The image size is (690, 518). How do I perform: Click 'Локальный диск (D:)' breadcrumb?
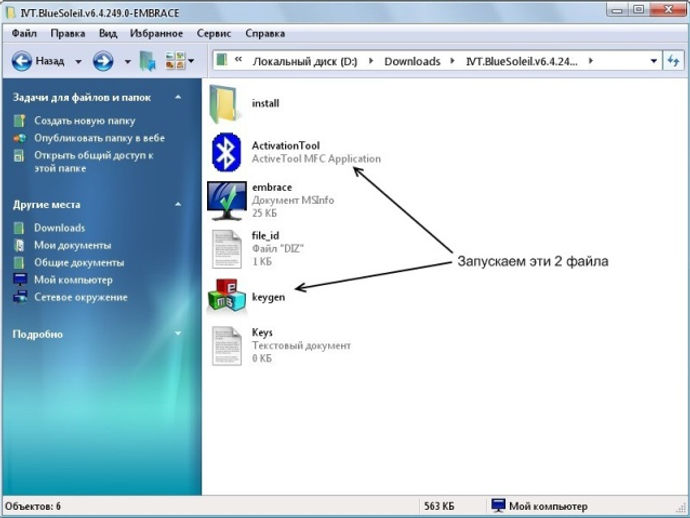(305, 61)
